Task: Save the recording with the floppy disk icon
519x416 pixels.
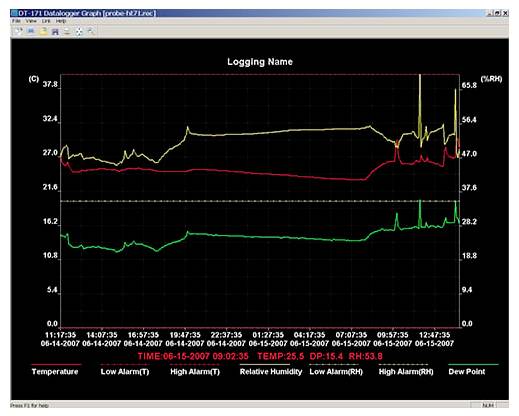Action: click(x=55, y=31)
